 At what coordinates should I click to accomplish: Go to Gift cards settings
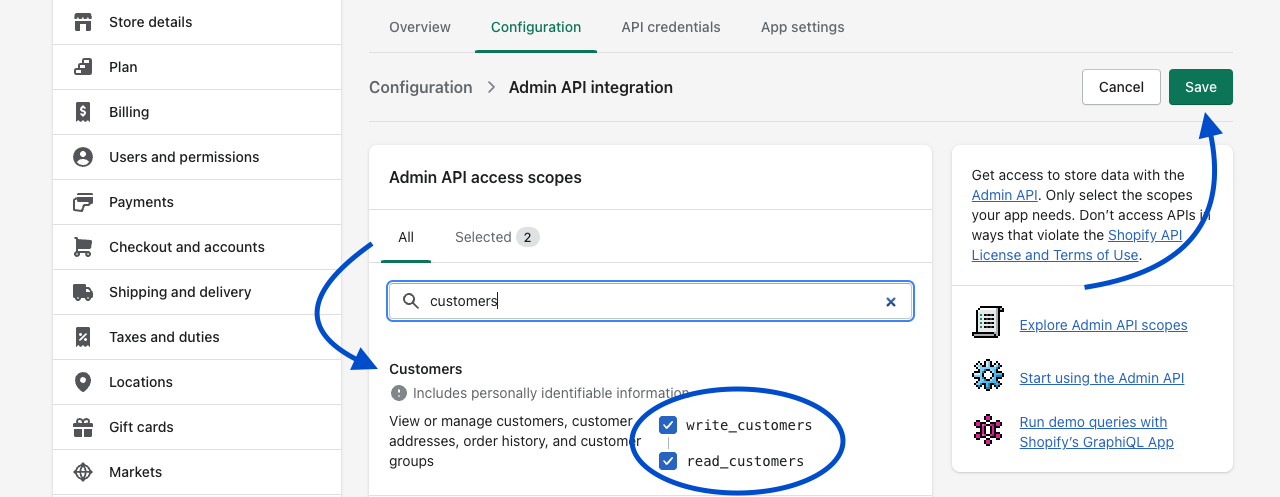pyautogui.click(x=197, y=427)
